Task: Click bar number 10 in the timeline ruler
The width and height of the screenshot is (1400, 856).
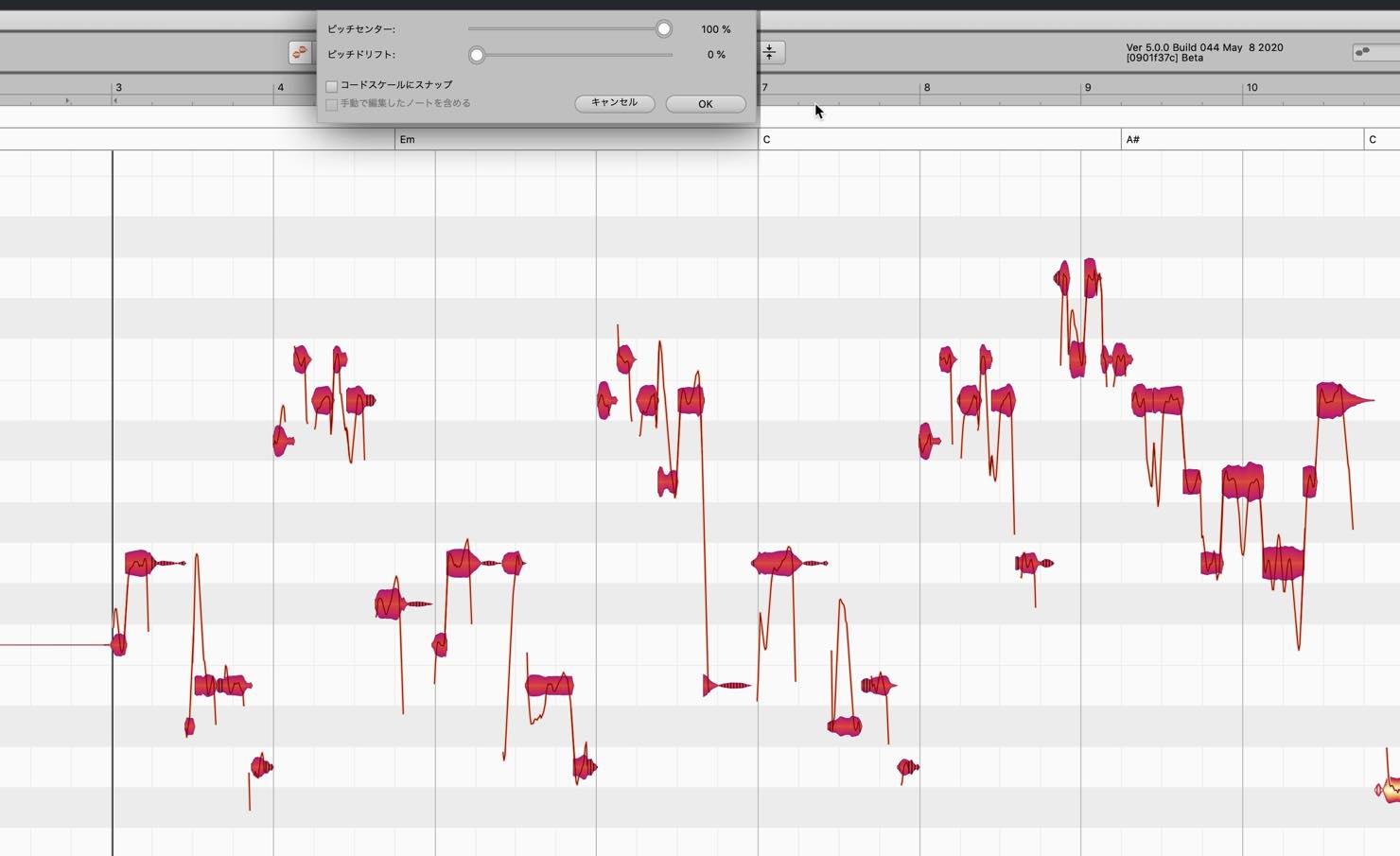Action: (1252, 87)
